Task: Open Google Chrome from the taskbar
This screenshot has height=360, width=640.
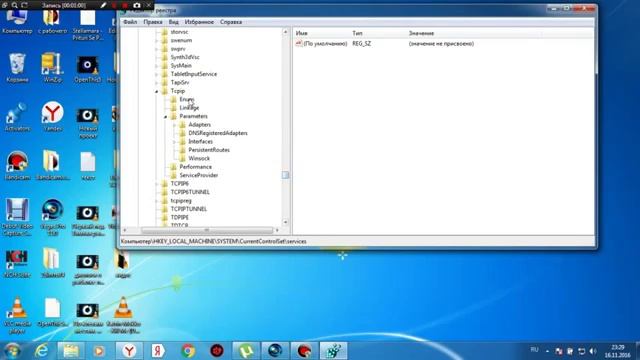Action: (x=188, y=351)
